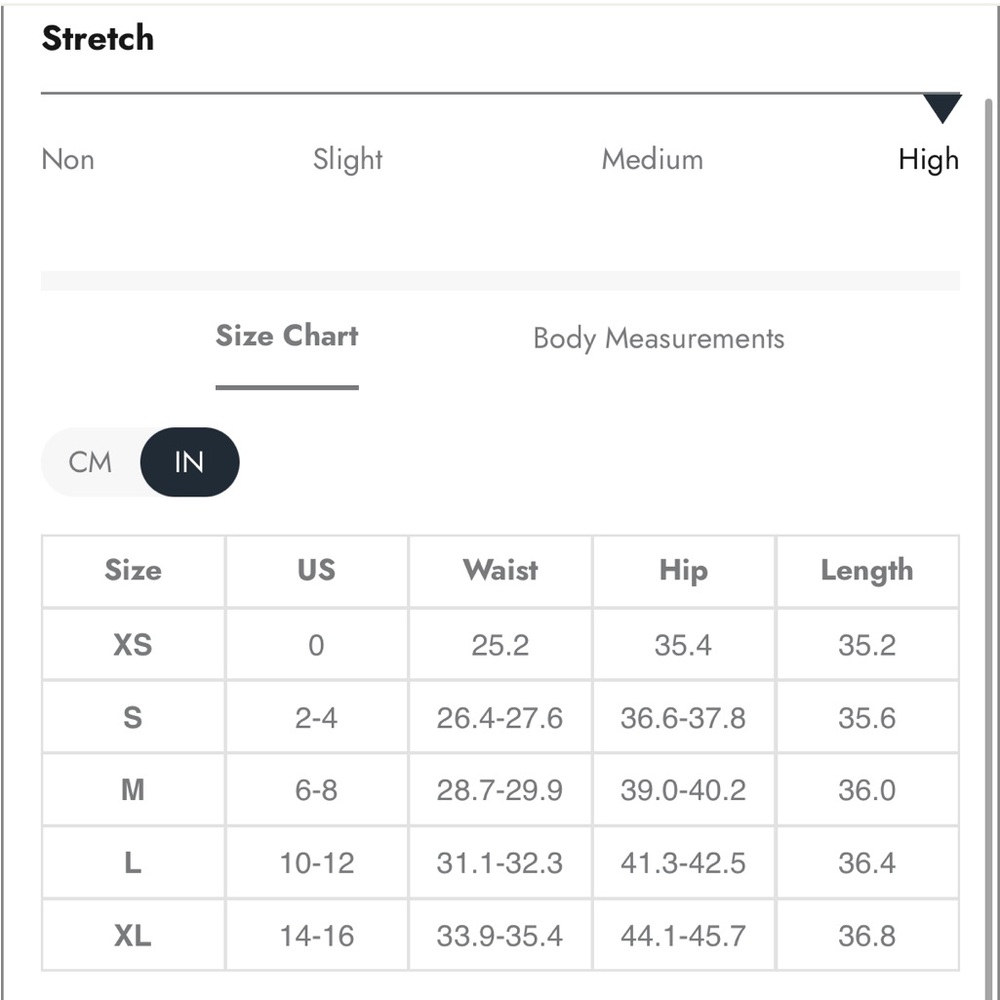Screen dimensions: 1000x1000
Task: Click the High stretch label
Action: 929,159
